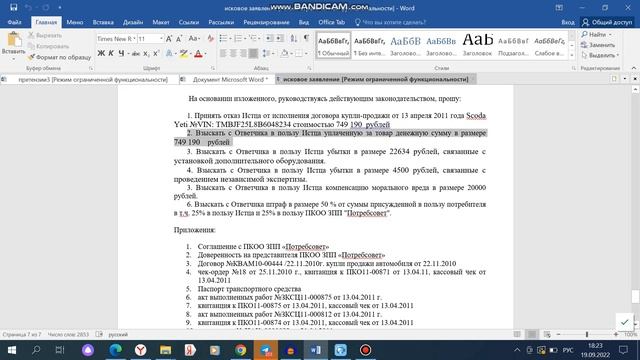640x360 pixels.
Task: Click Format Painter (Формат по образцу)
Action: [x=60, y=57]
